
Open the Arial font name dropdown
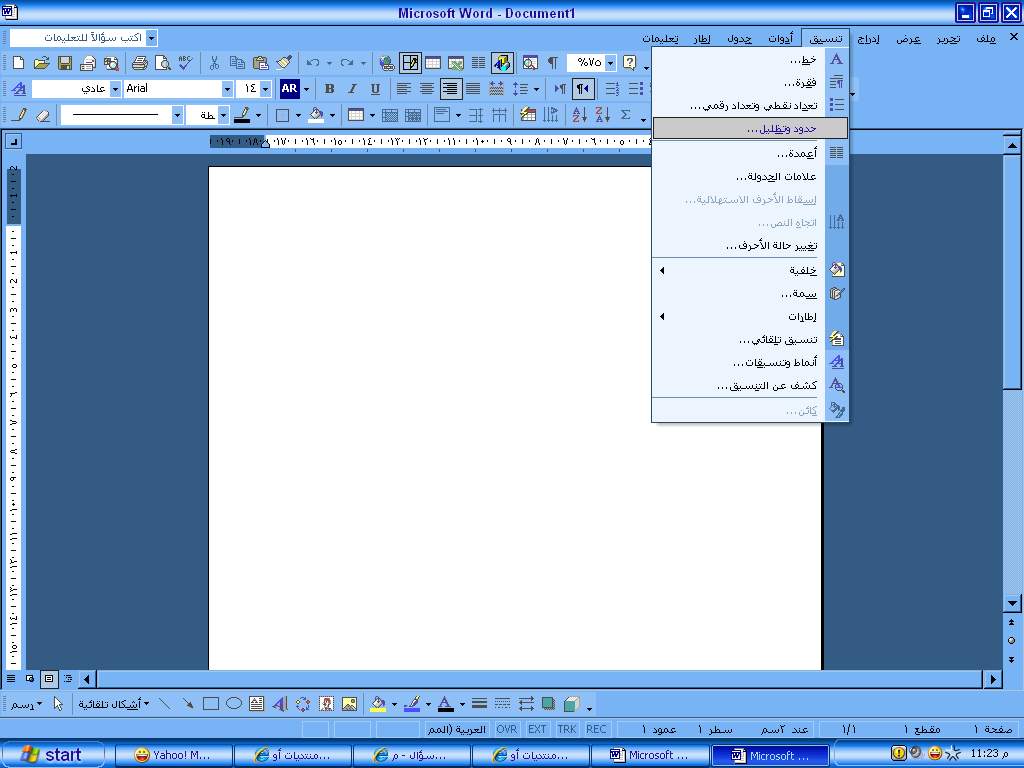click(227, 89)
